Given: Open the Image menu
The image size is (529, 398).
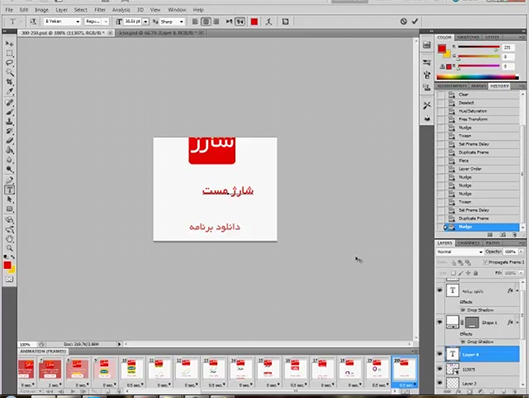Looking at the screenshot, I should click(x=41, y=10).
